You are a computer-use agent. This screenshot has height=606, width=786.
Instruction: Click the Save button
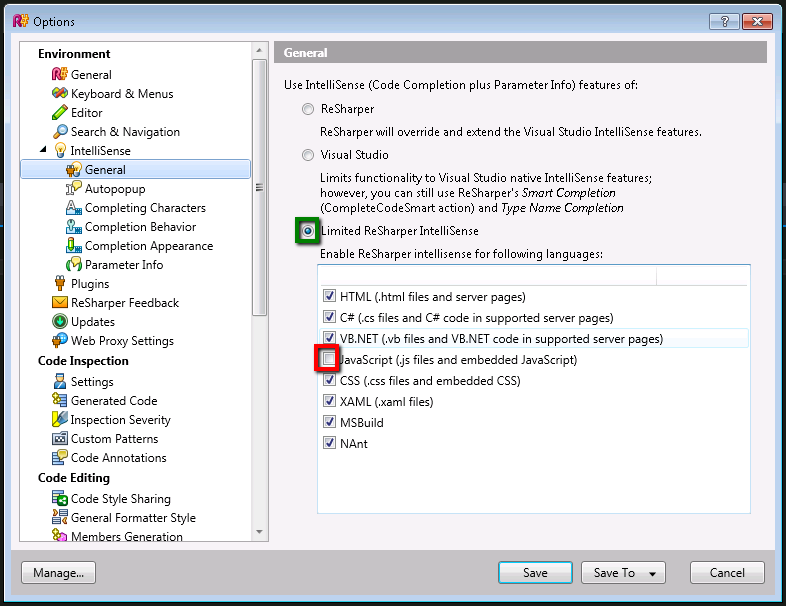pyautogui.click(x=535, y=572)
